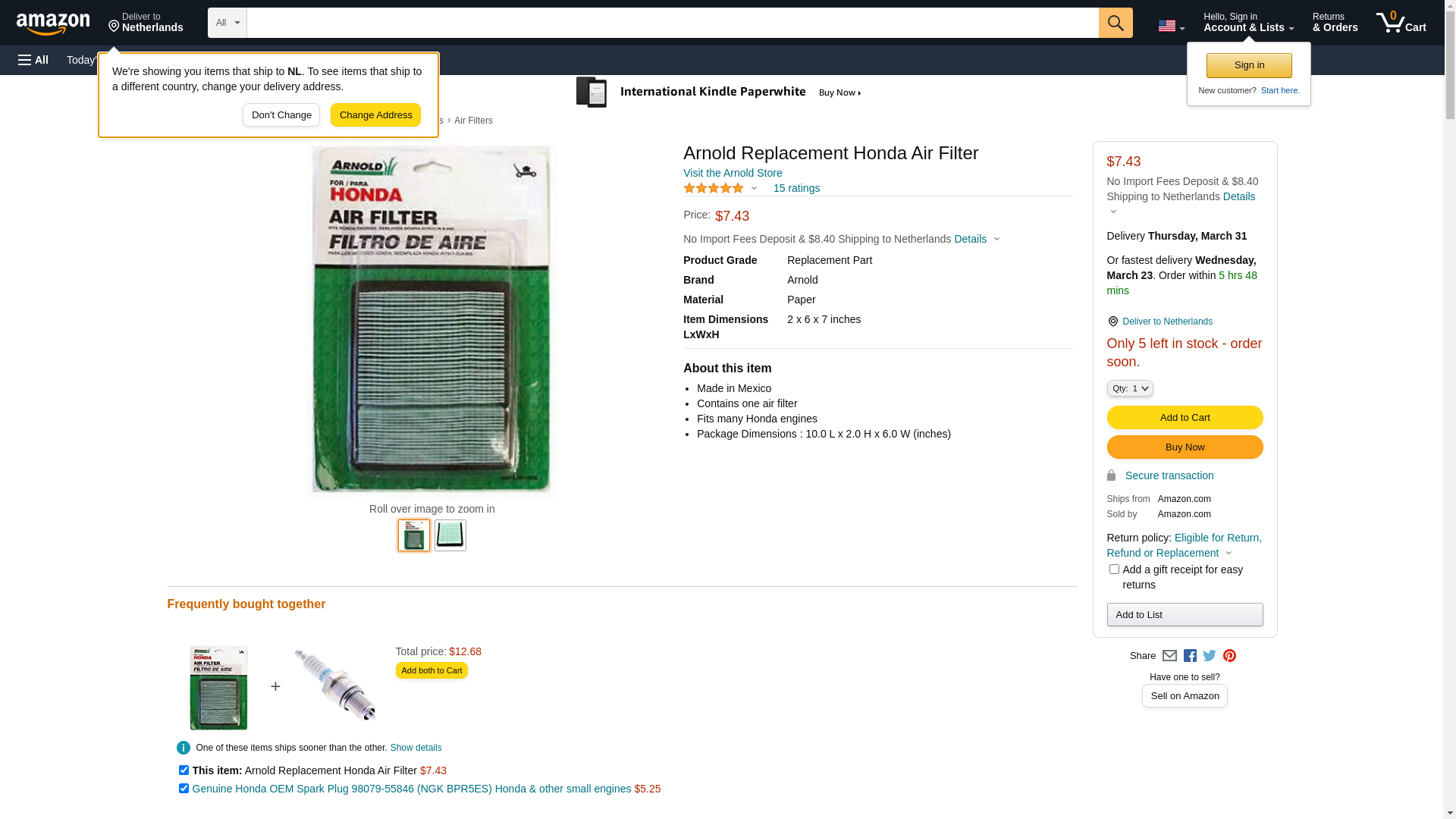Share on Twitter icon
The image size is (1456, 819).
[1210, 656]
